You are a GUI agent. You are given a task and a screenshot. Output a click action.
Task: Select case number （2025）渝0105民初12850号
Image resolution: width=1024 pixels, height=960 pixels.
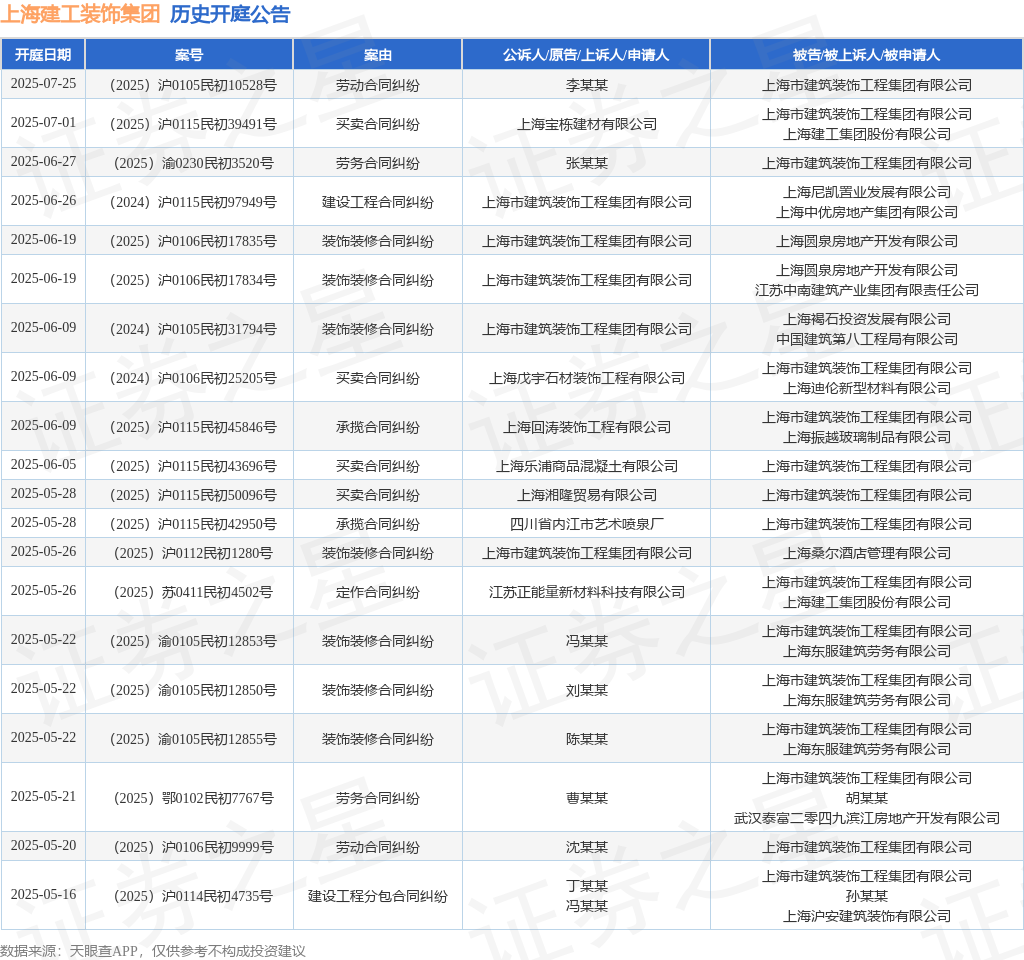point(193,690)
